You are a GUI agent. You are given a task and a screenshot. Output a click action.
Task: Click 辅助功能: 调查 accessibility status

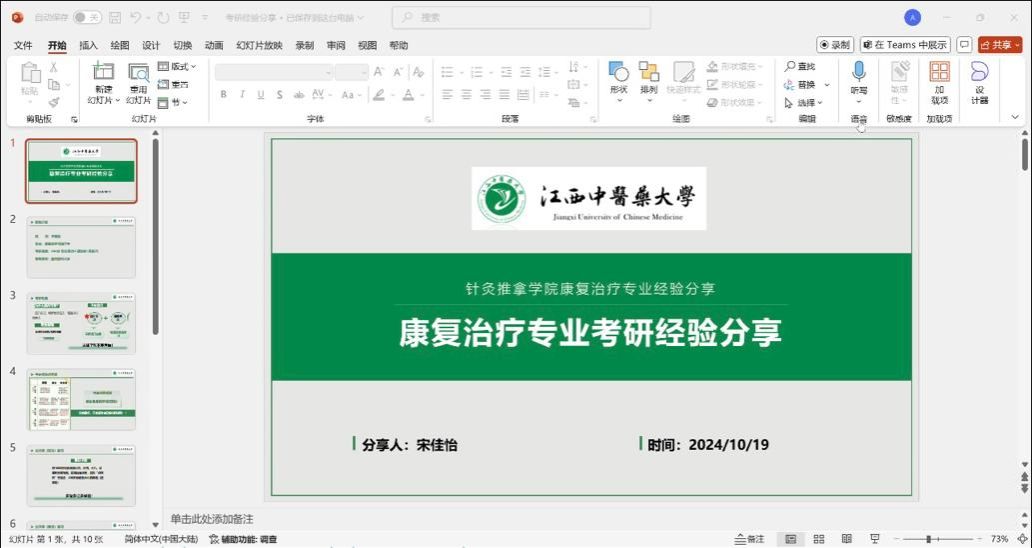[x=243, y=539]
